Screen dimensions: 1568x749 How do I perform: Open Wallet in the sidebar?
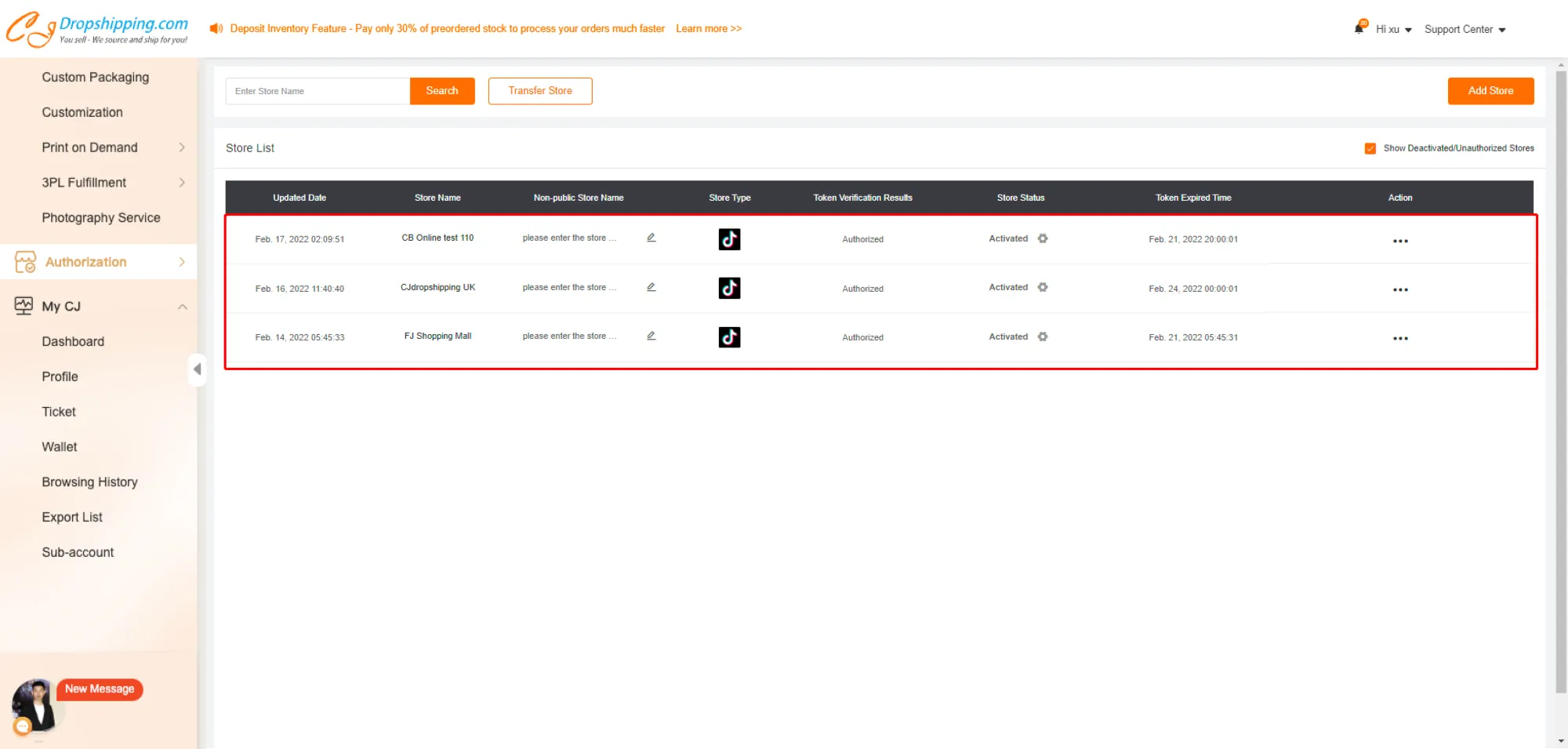(x=60, y=447)
